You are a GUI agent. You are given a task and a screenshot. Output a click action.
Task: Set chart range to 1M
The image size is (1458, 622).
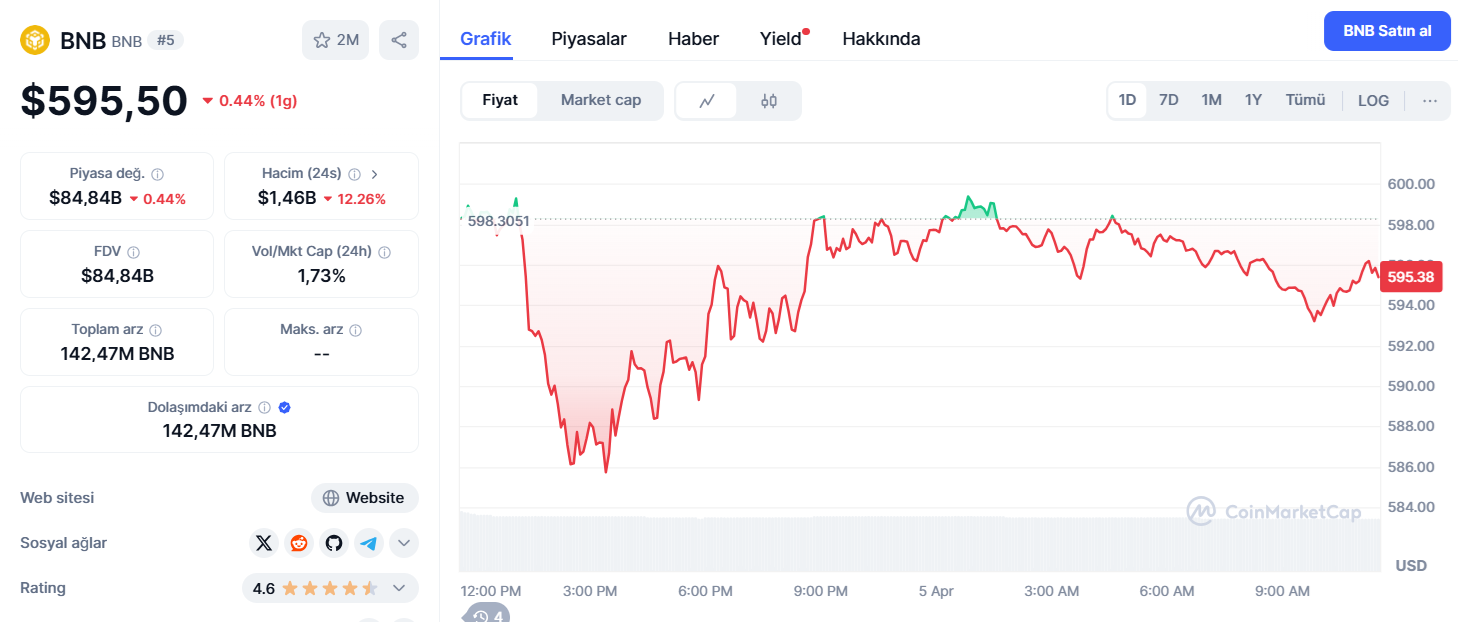1211,100
